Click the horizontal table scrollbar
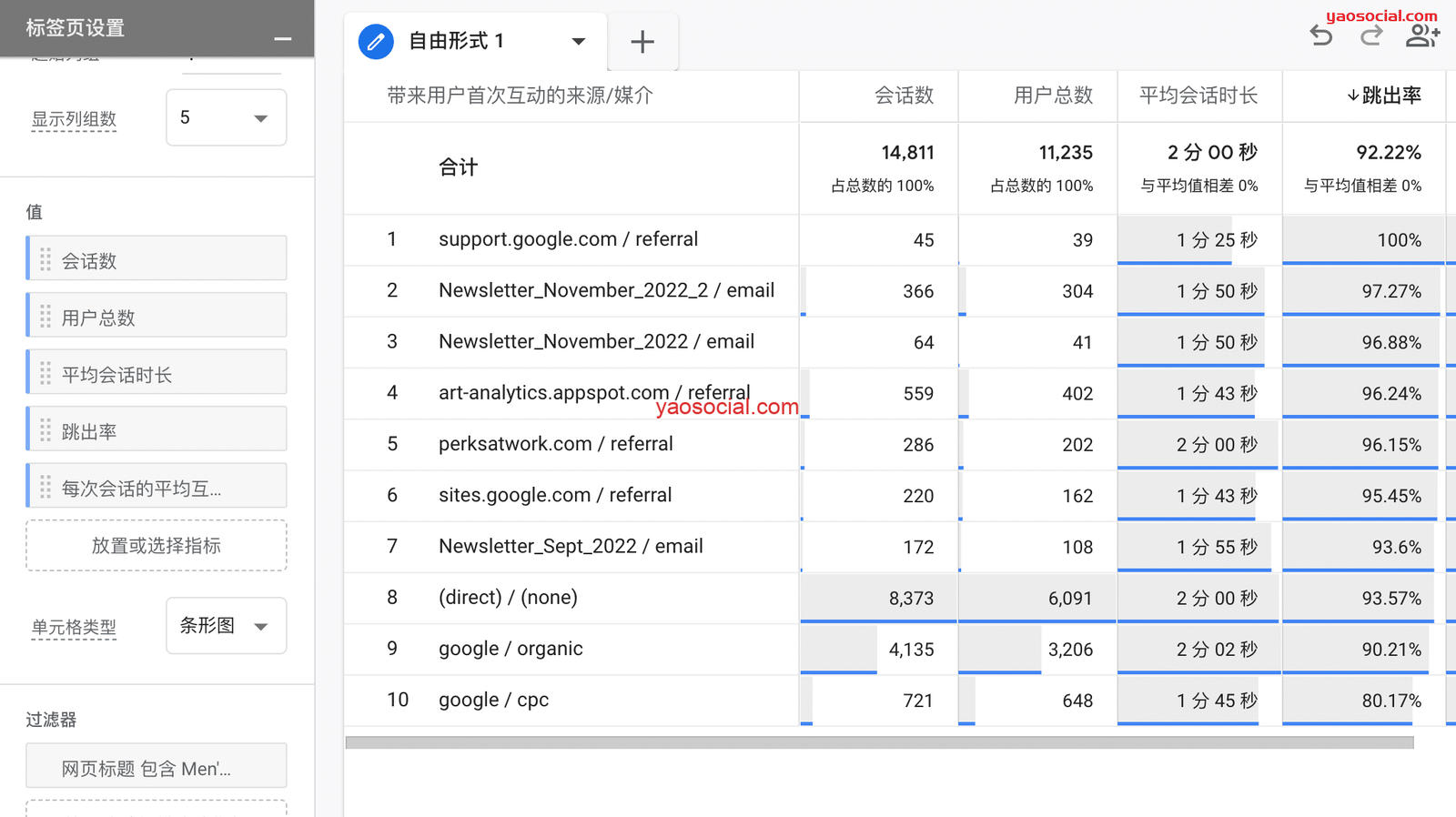The width and height of the screenshot is (1456, 817). (x=879, y=743)
